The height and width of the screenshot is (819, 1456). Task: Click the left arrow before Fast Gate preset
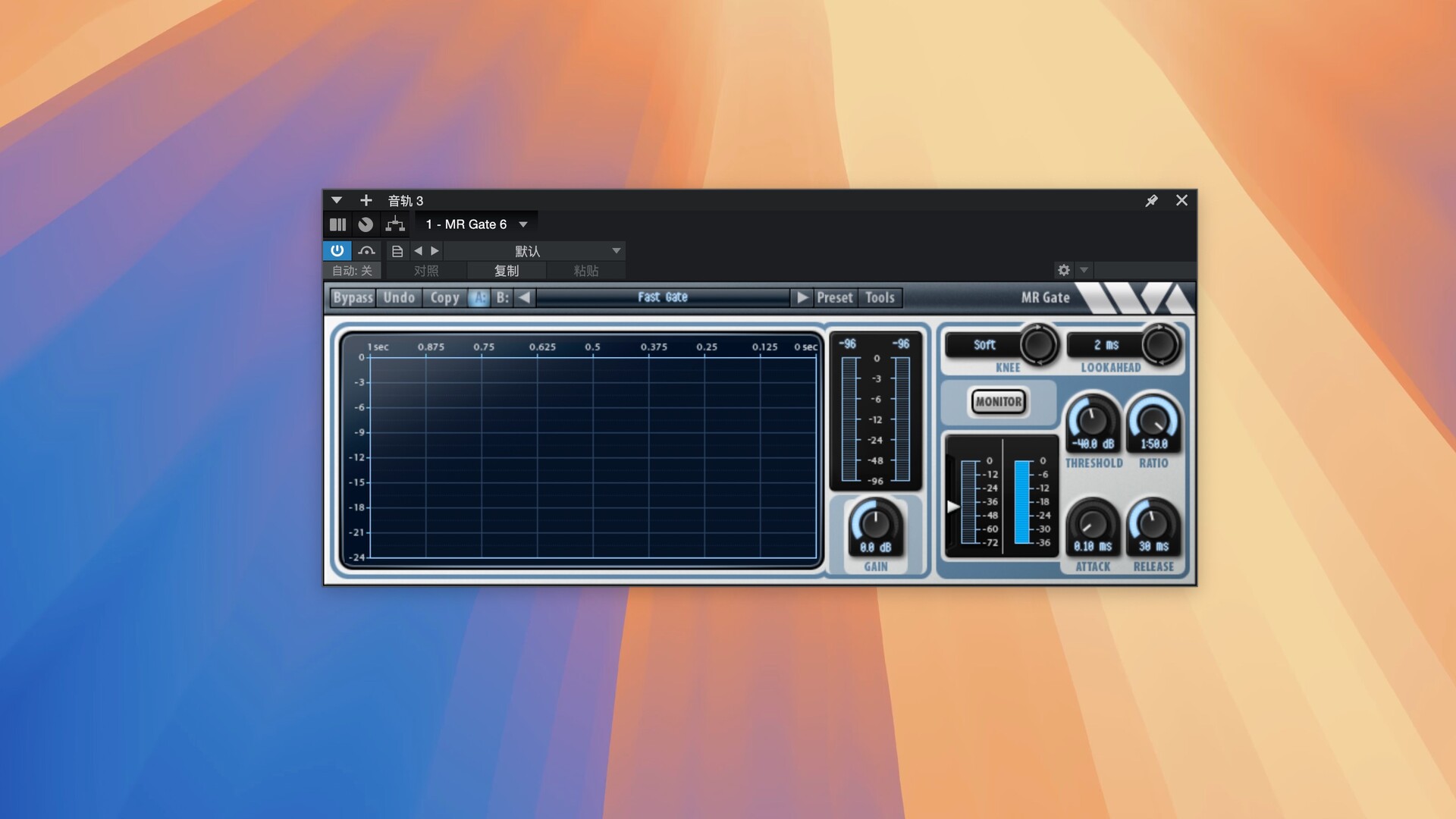click(x=524, y=298)
